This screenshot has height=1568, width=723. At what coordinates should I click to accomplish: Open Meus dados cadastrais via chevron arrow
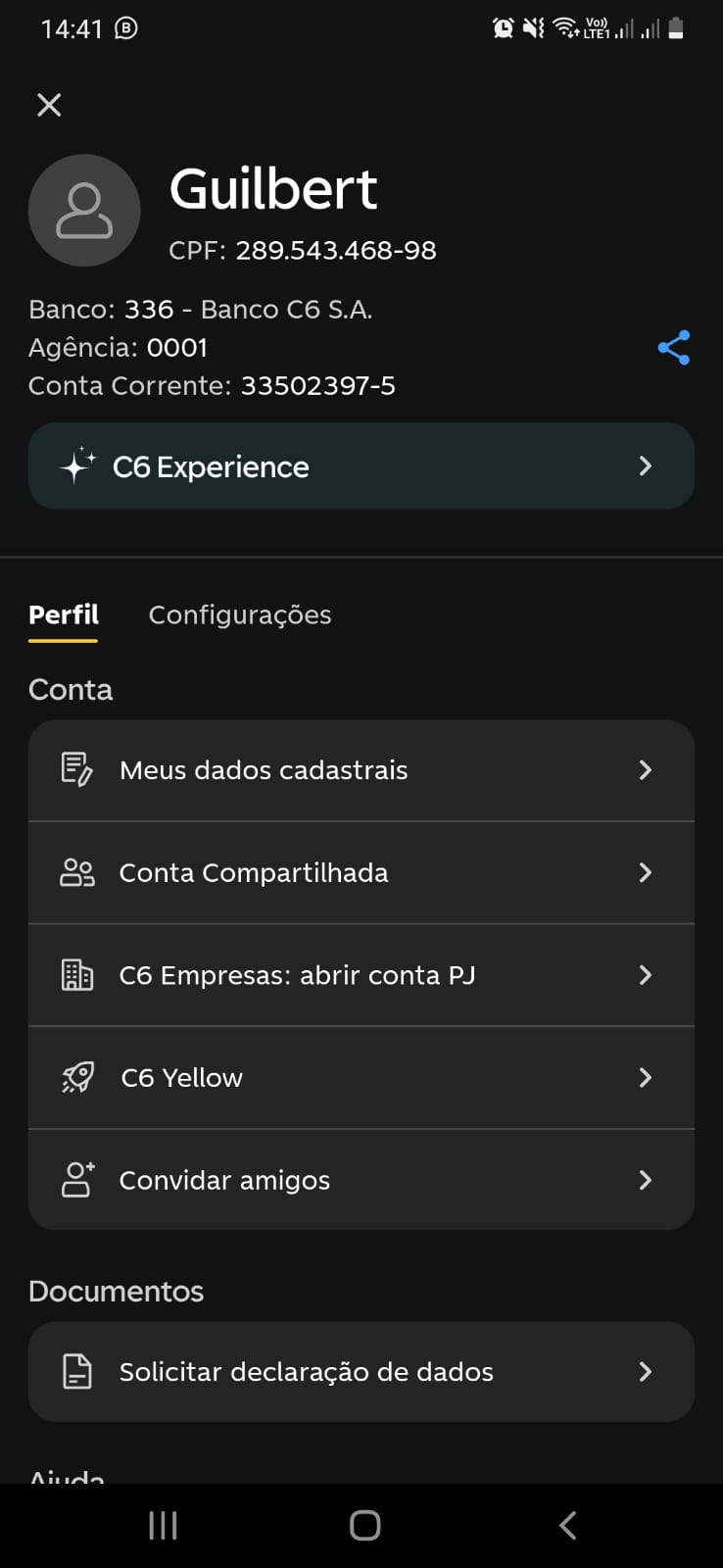point(645,770)
